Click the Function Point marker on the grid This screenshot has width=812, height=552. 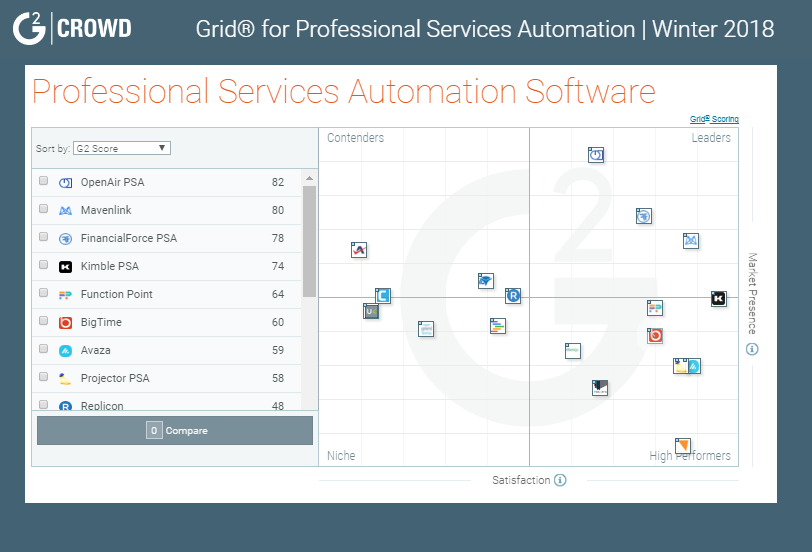coord(655,308)
